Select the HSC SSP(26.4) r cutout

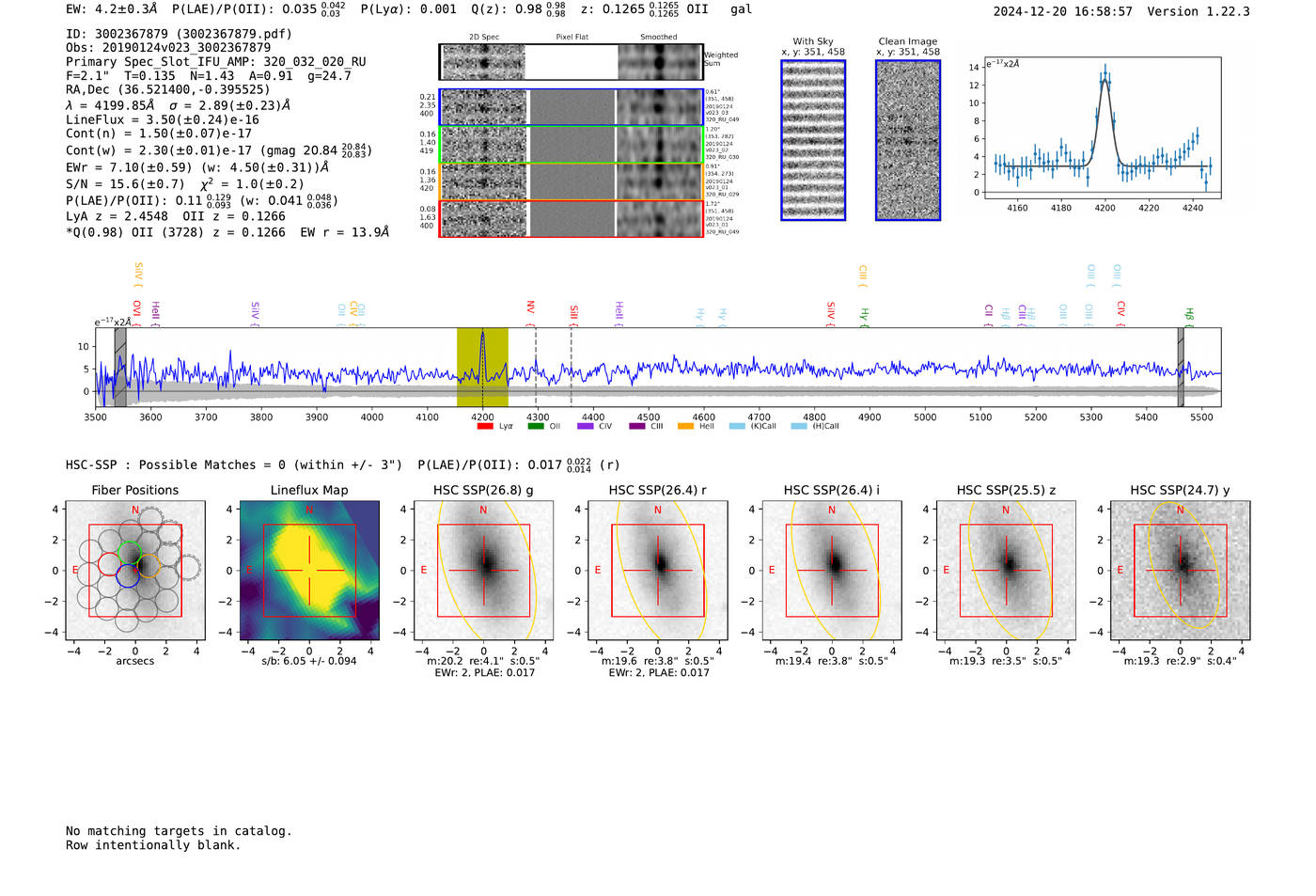(x=658, y=570)
